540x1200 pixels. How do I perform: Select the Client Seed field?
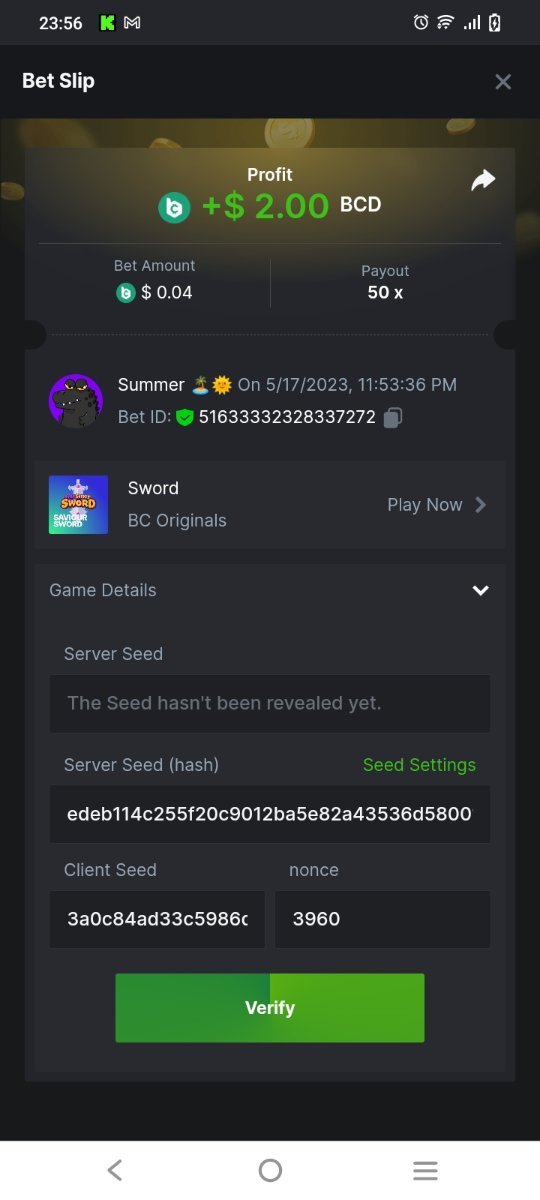157,919
